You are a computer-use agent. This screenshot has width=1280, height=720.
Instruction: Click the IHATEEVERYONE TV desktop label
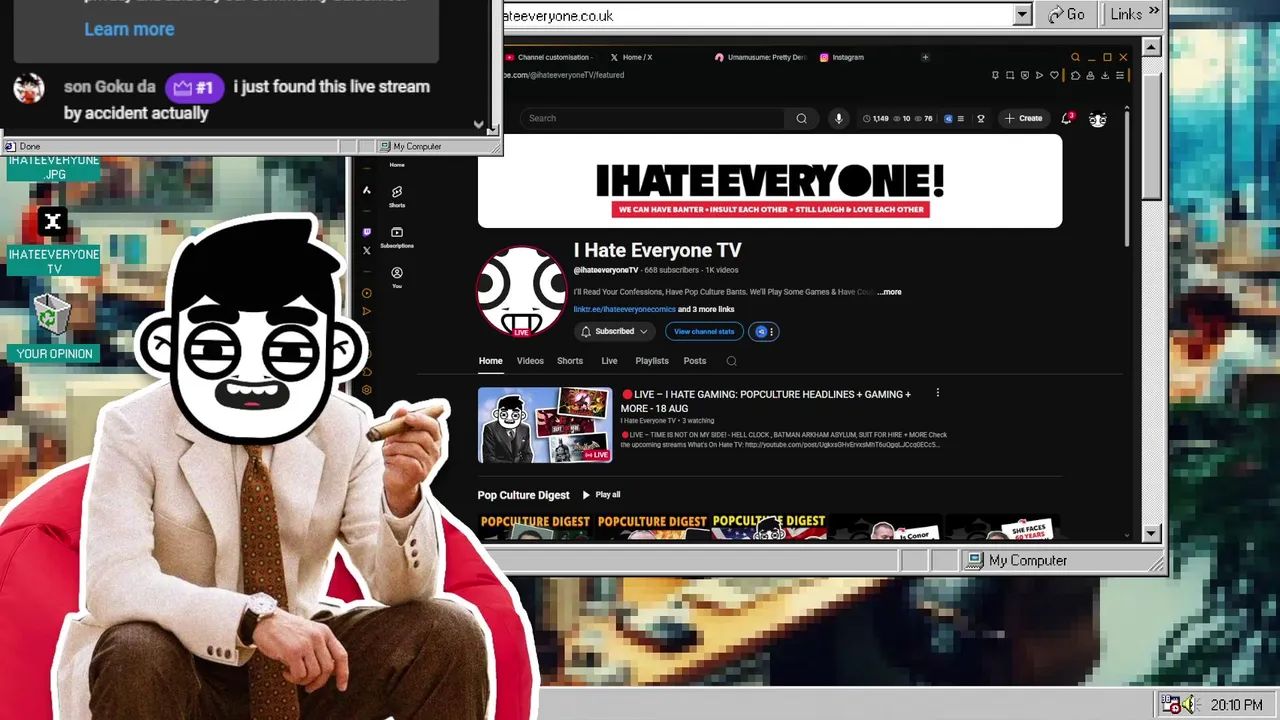(x=54, y=262)
